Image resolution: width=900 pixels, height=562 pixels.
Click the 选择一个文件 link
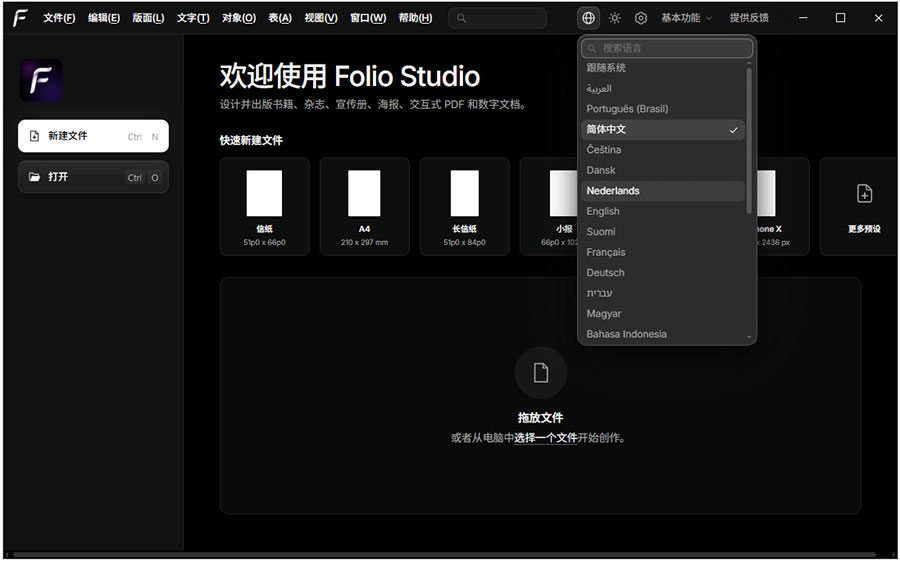tap(545, 437)
